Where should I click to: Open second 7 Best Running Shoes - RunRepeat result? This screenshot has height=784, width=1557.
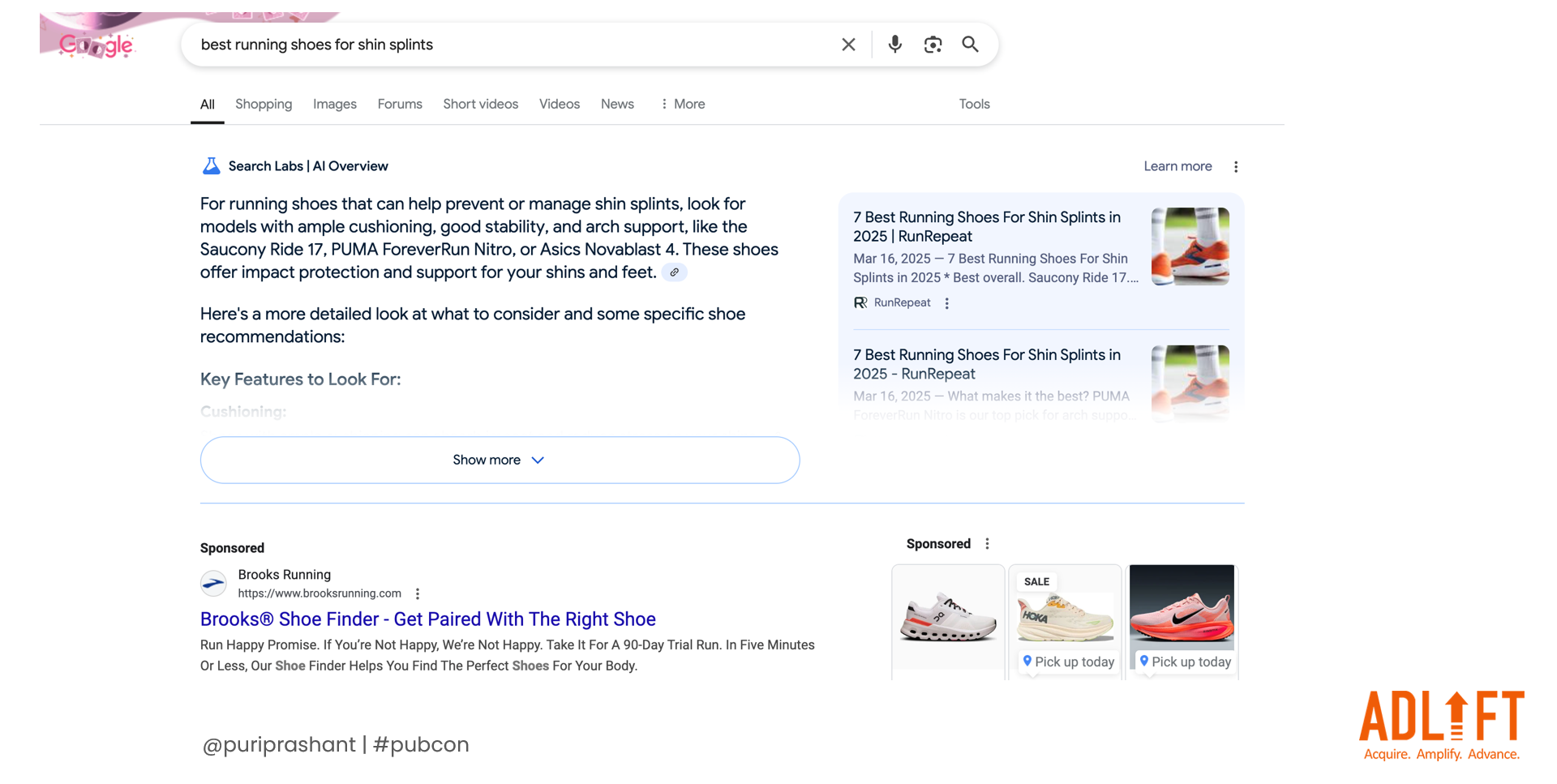coord(987,364)
